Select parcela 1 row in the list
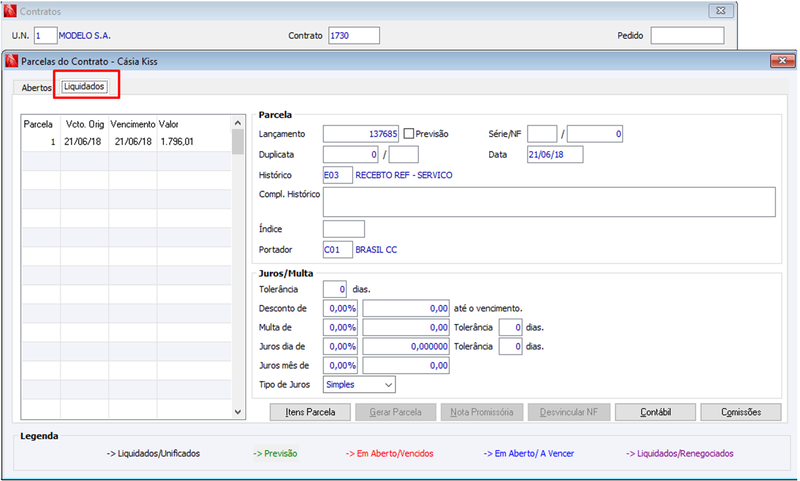This screenshot has width=800, height=481. tap(127, 142)
